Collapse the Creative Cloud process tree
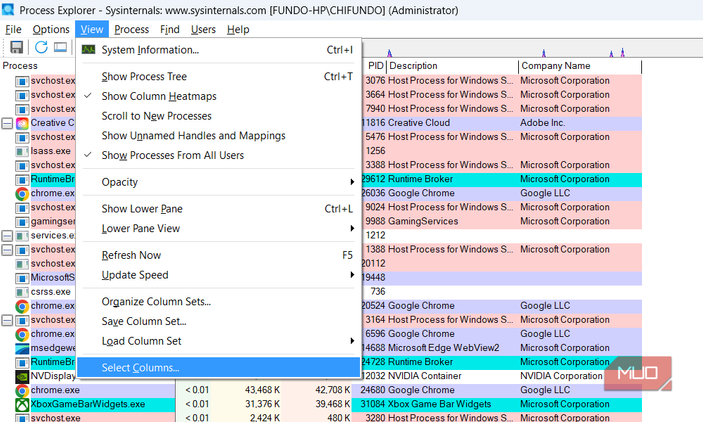The width and height of the screenshot is (703, 422). (7, 123)
